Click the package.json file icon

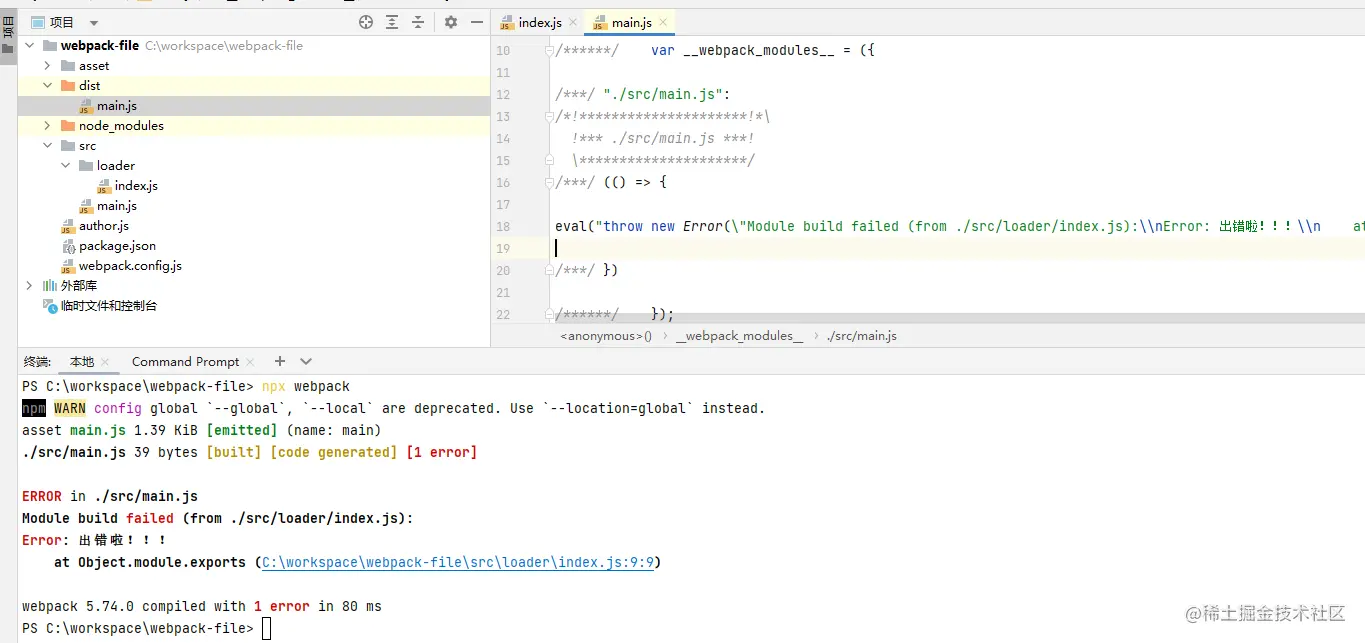(68, 246)
